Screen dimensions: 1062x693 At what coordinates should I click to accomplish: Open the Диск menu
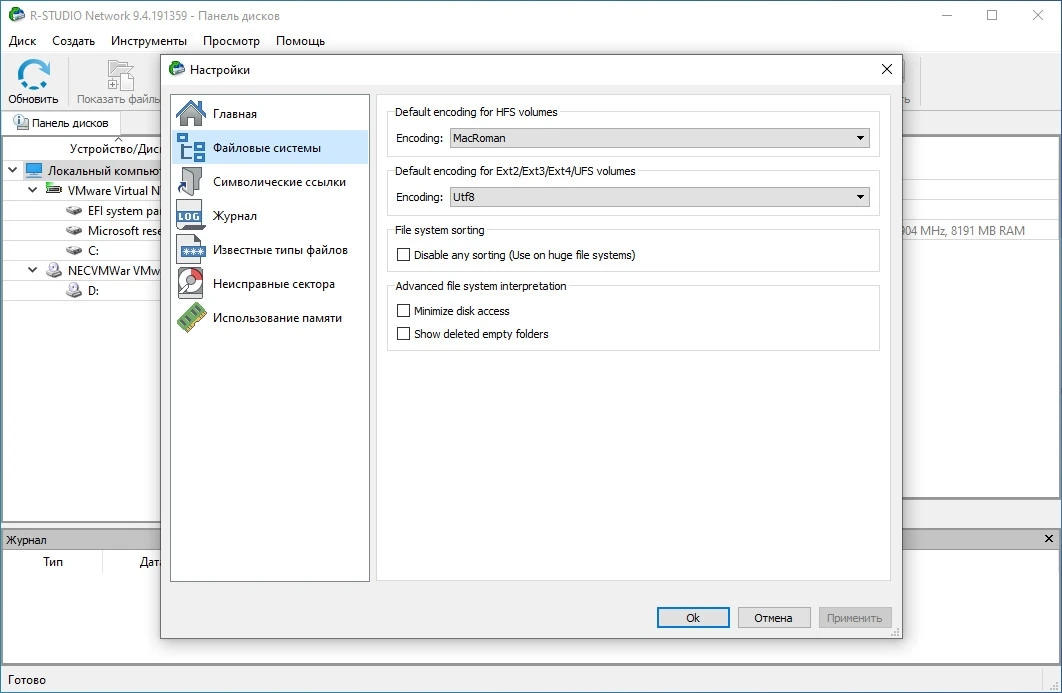pyautogui.click(x=22, y=41)
